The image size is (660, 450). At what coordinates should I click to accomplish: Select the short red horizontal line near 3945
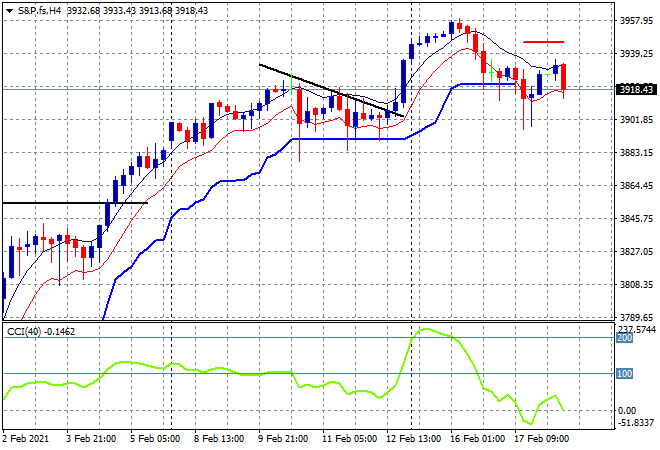[x=543, y=42]
